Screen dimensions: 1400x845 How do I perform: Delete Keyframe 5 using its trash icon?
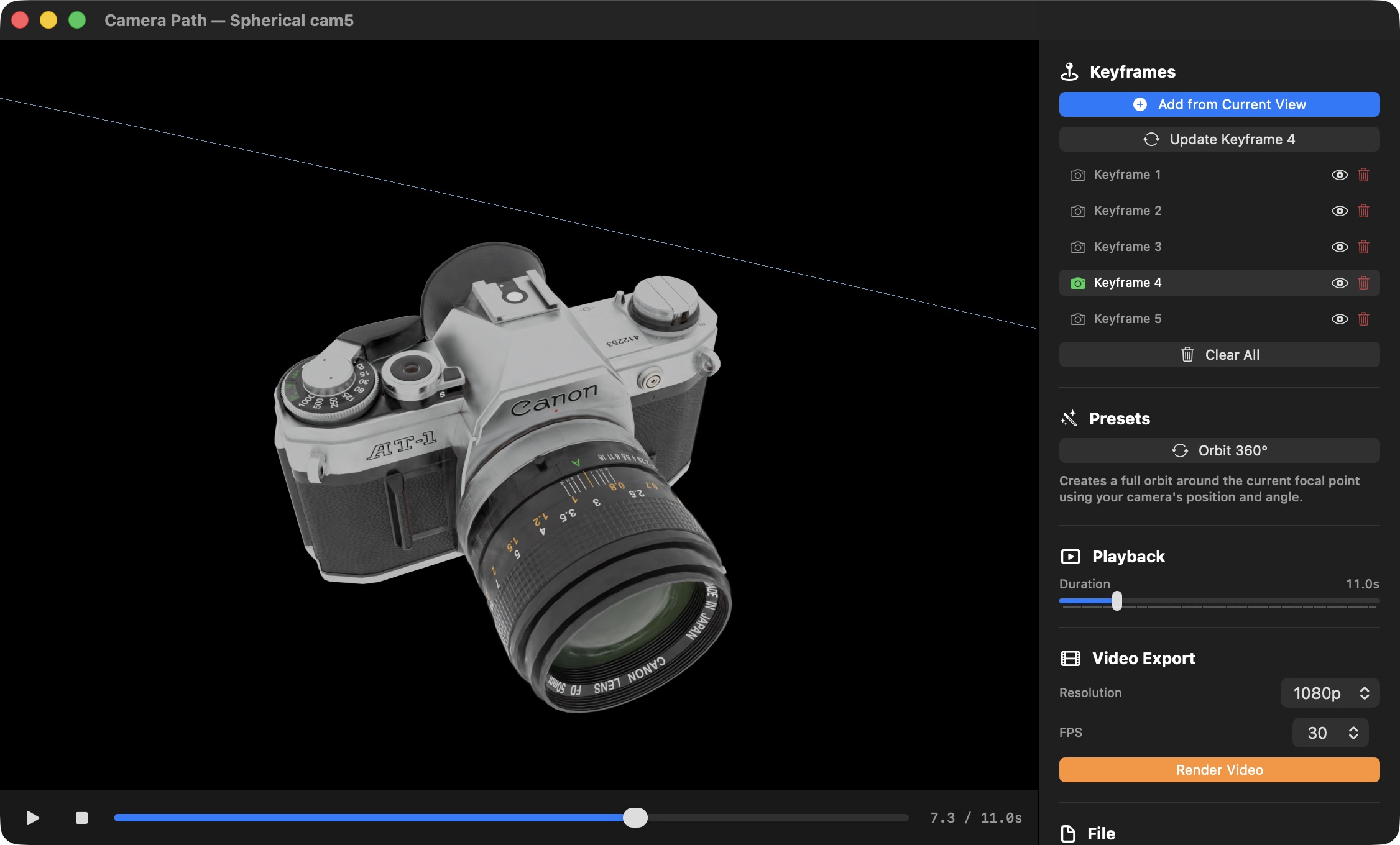pos(1365,319)
